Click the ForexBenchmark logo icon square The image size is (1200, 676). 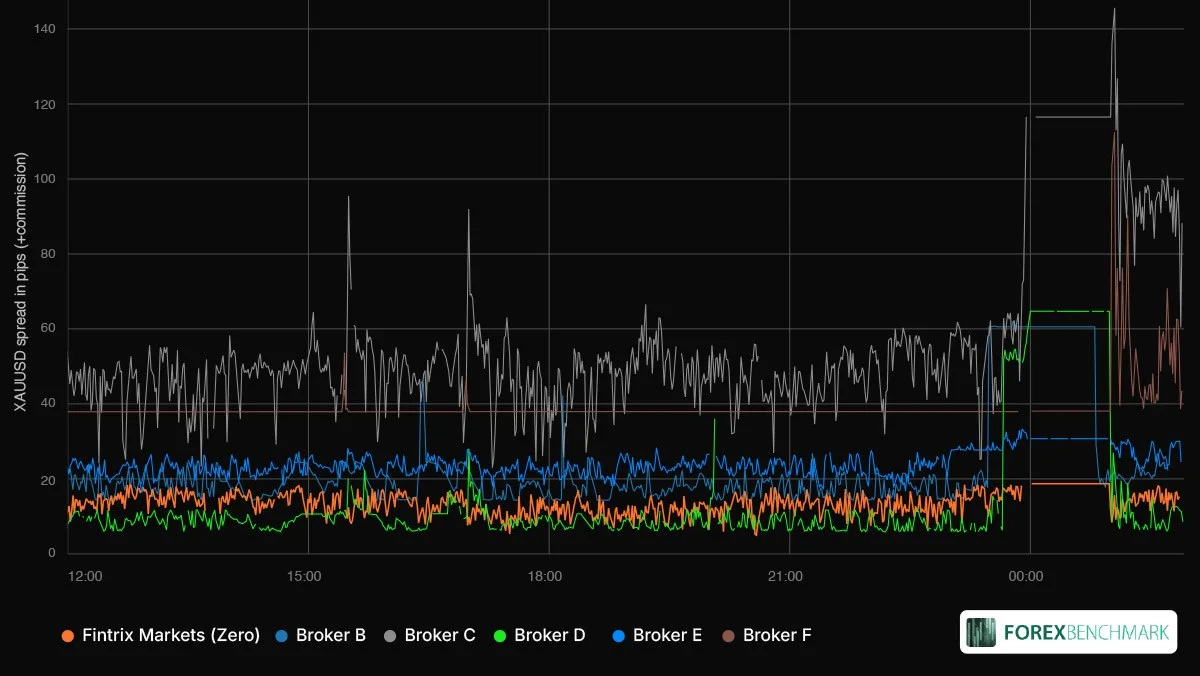(x=983, y=632)
